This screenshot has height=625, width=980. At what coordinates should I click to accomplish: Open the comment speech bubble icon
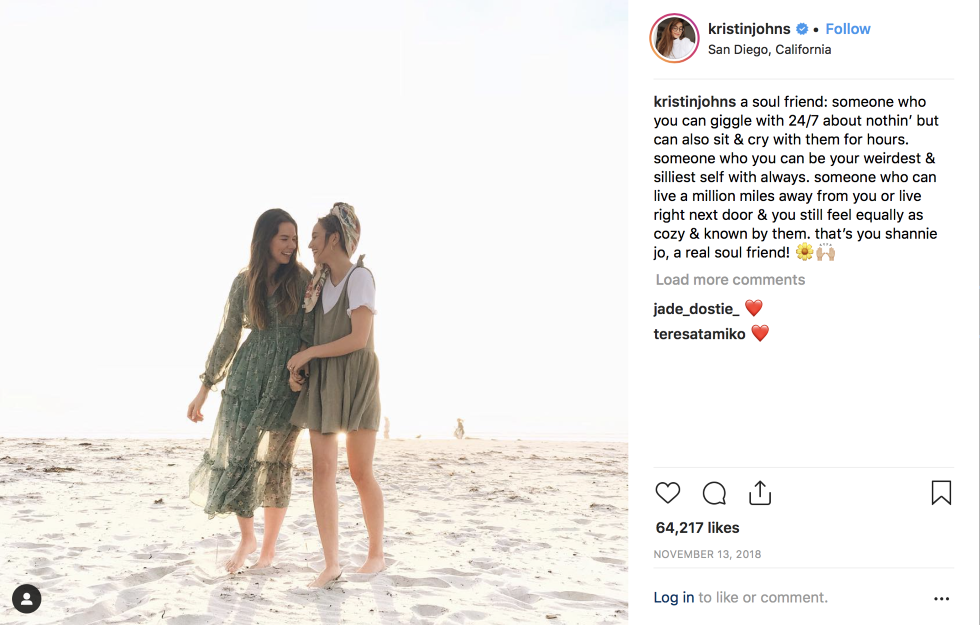714,492
